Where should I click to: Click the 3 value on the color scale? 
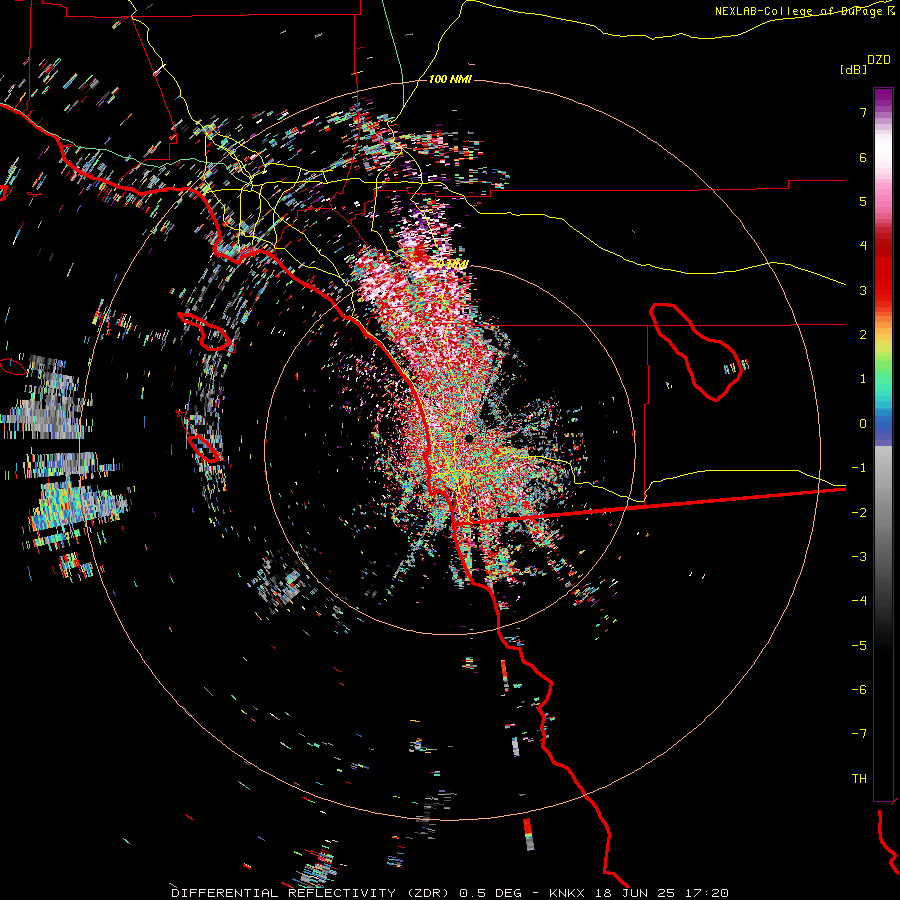point(863,290)
